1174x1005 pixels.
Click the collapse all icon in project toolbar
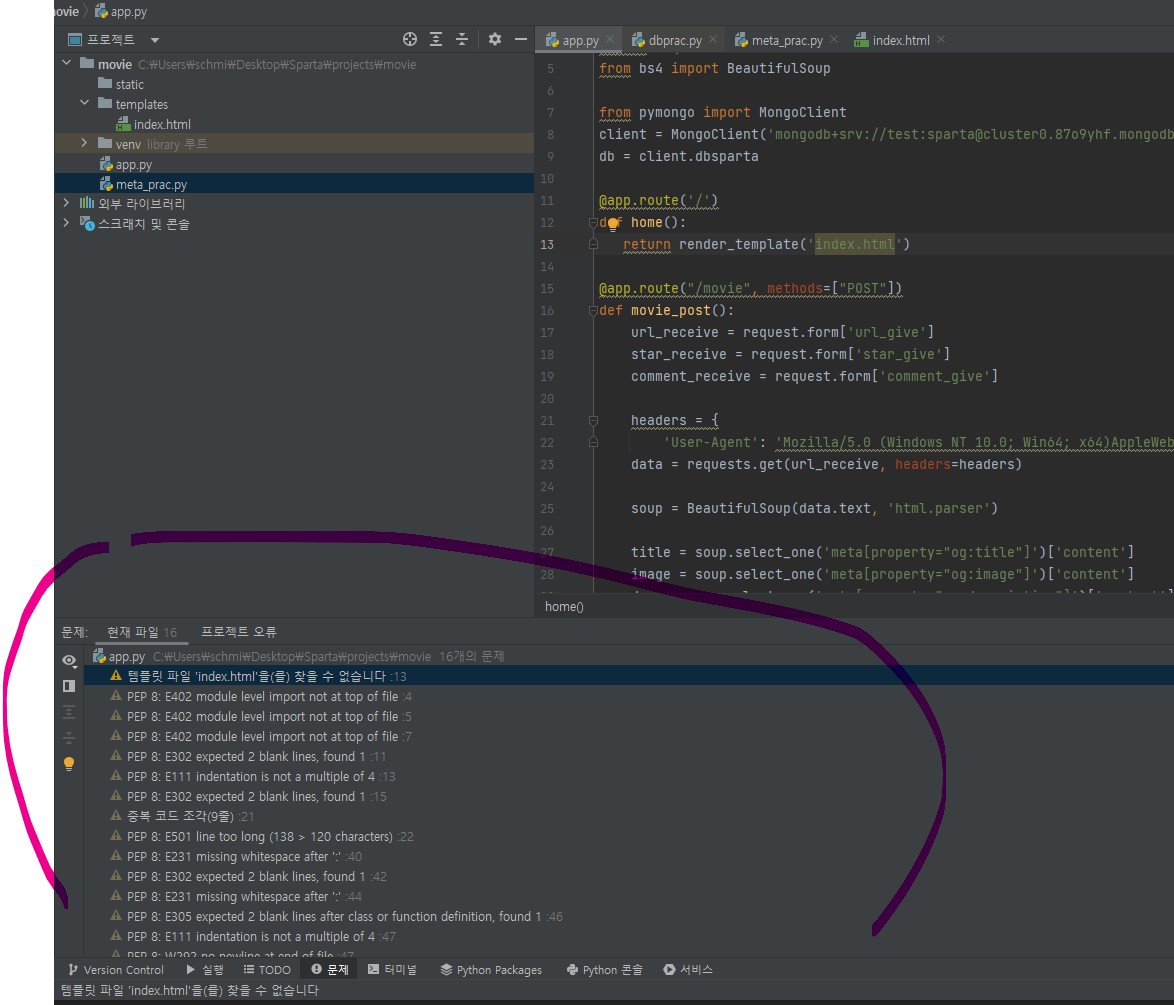click(462, 39)
